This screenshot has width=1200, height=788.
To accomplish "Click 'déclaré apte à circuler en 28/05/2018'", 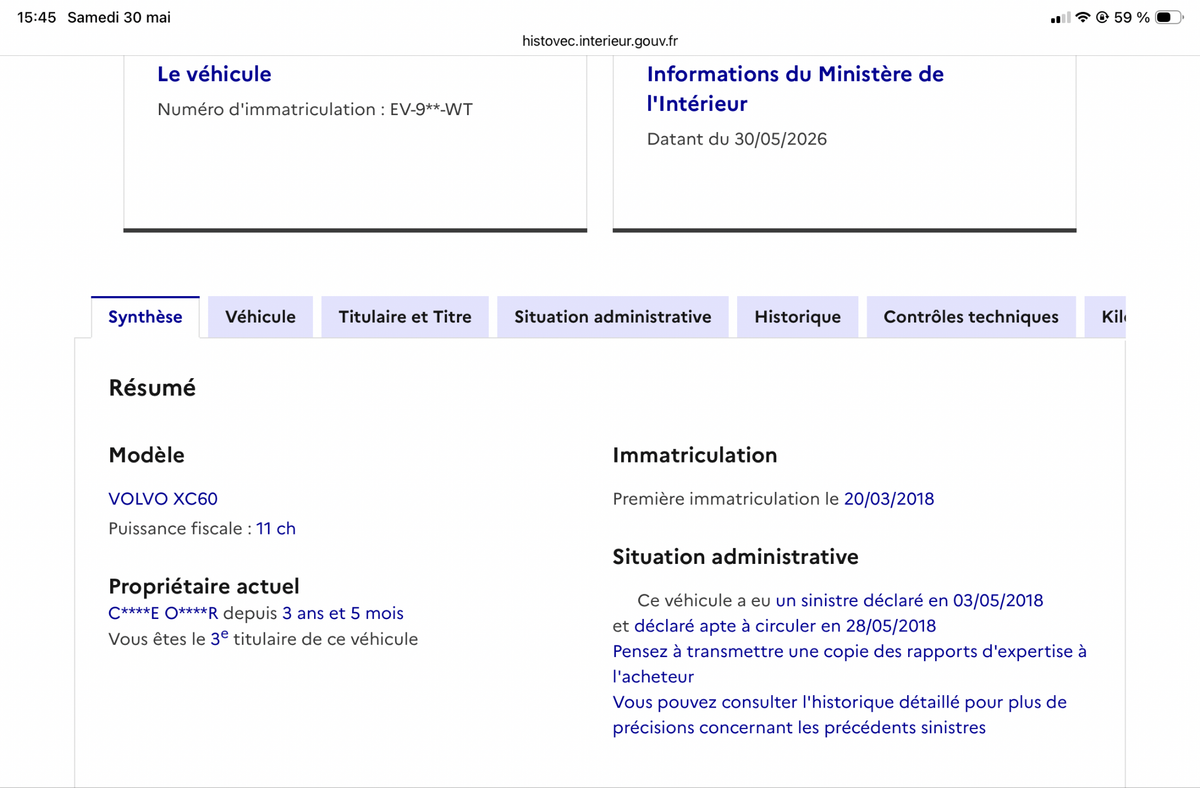I will coord(785,626).
